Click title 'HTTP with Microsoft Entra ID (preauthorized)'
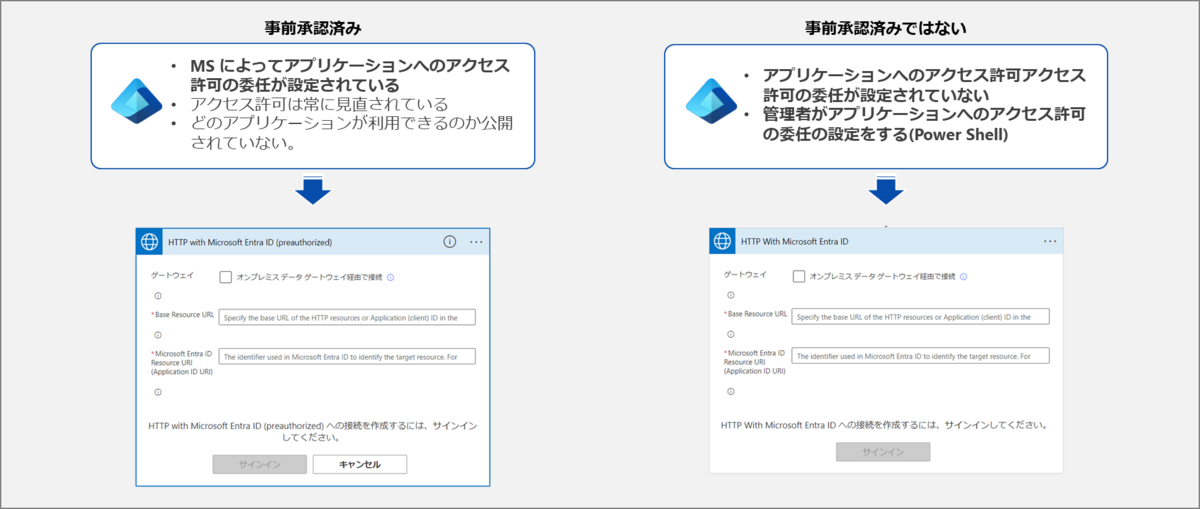The width and height of the screenshot is (1200, 509). (250, 242)
